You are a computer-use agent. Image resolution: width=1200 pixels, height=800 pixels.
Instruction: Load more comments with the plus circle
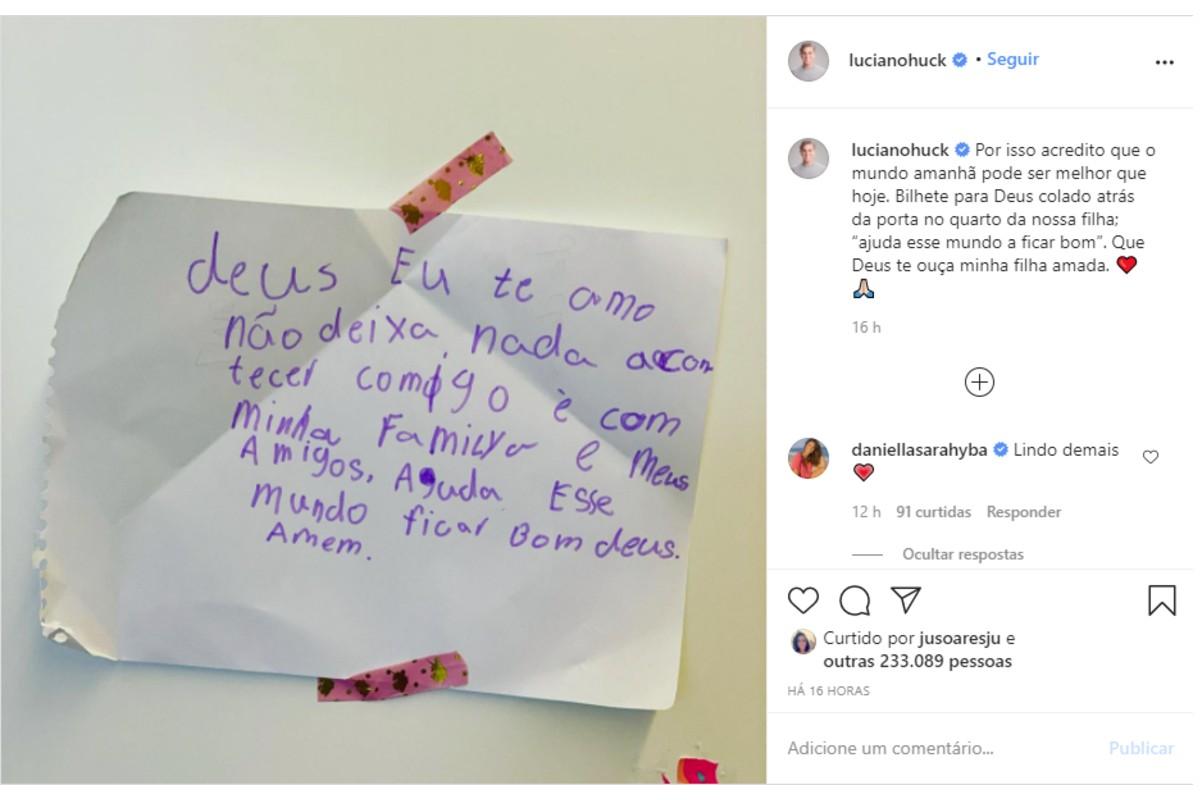click(979, 382)
